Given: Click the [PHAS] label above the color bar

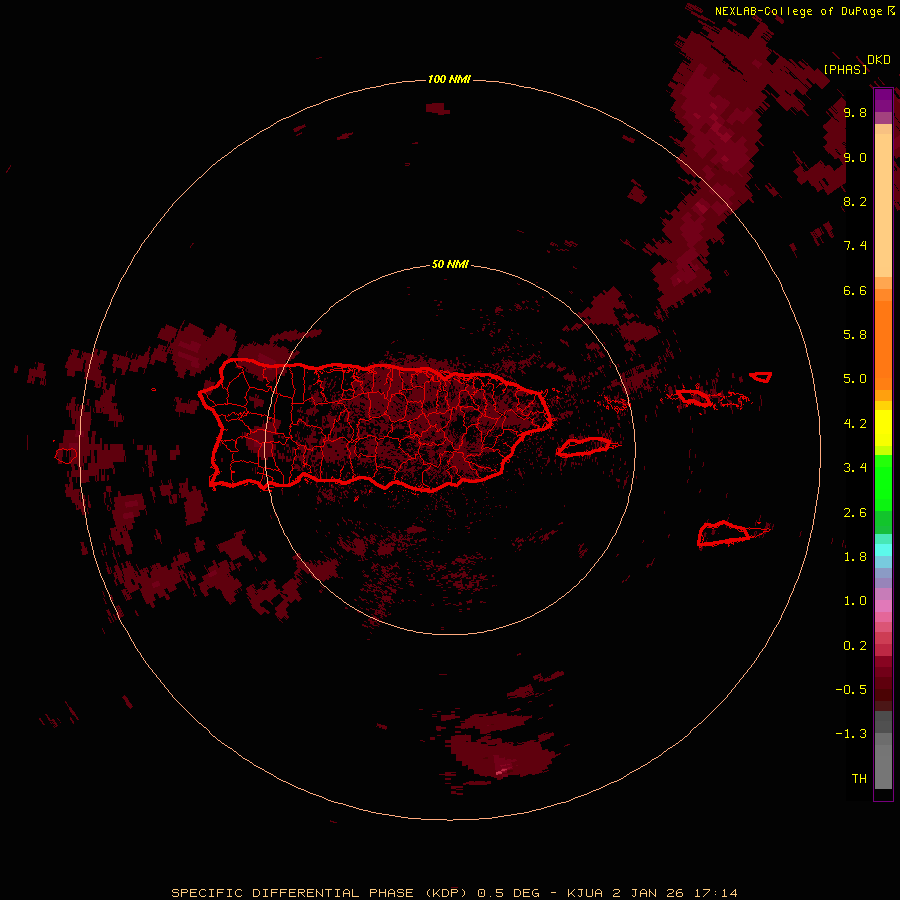Looking at the screenshot, I should (x=845, y=69).
